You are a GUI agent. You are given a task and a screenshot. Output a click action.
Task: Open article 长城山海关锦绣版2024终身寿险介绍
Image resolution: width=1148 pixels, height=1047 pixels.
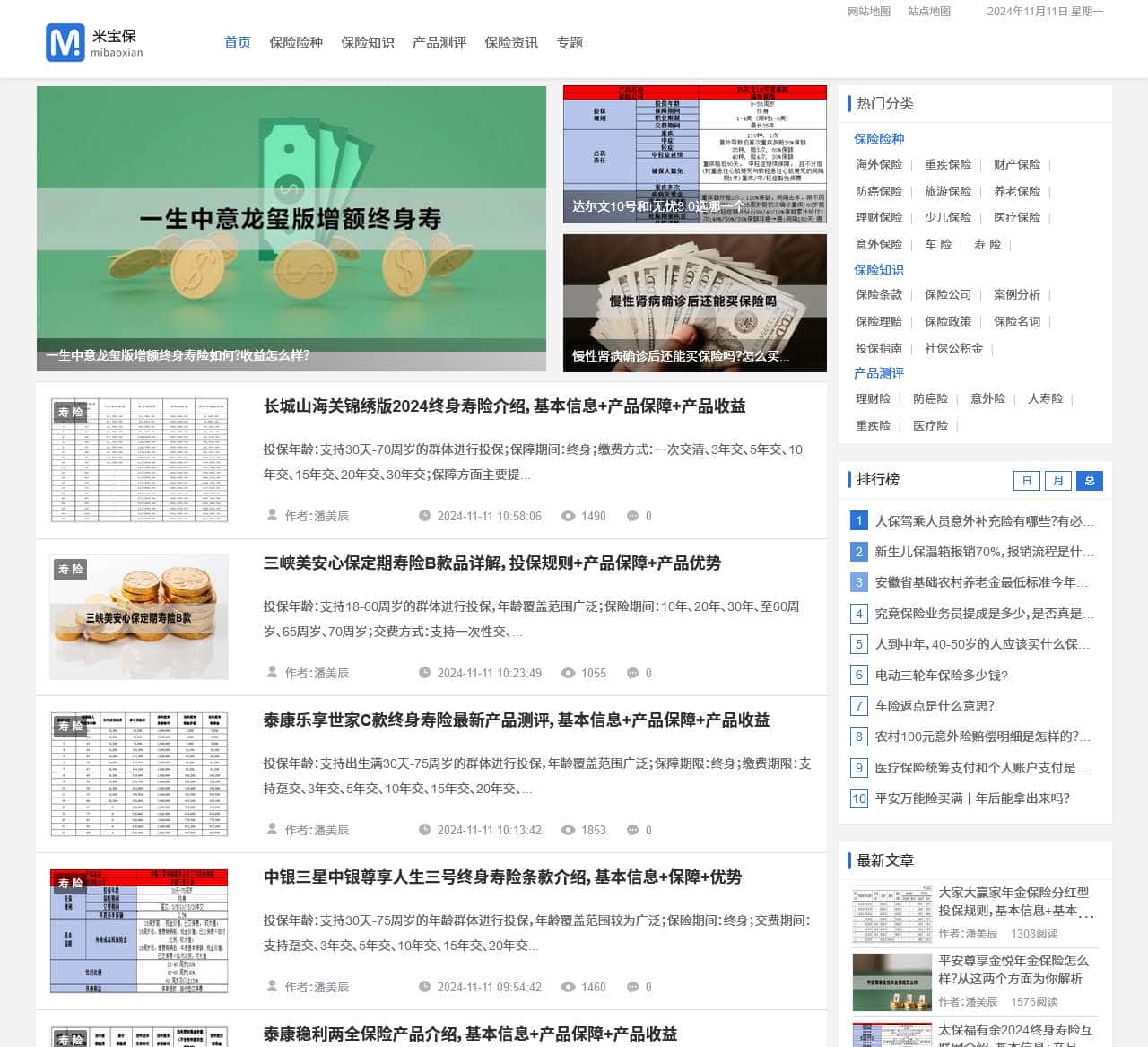coord(504,406)
